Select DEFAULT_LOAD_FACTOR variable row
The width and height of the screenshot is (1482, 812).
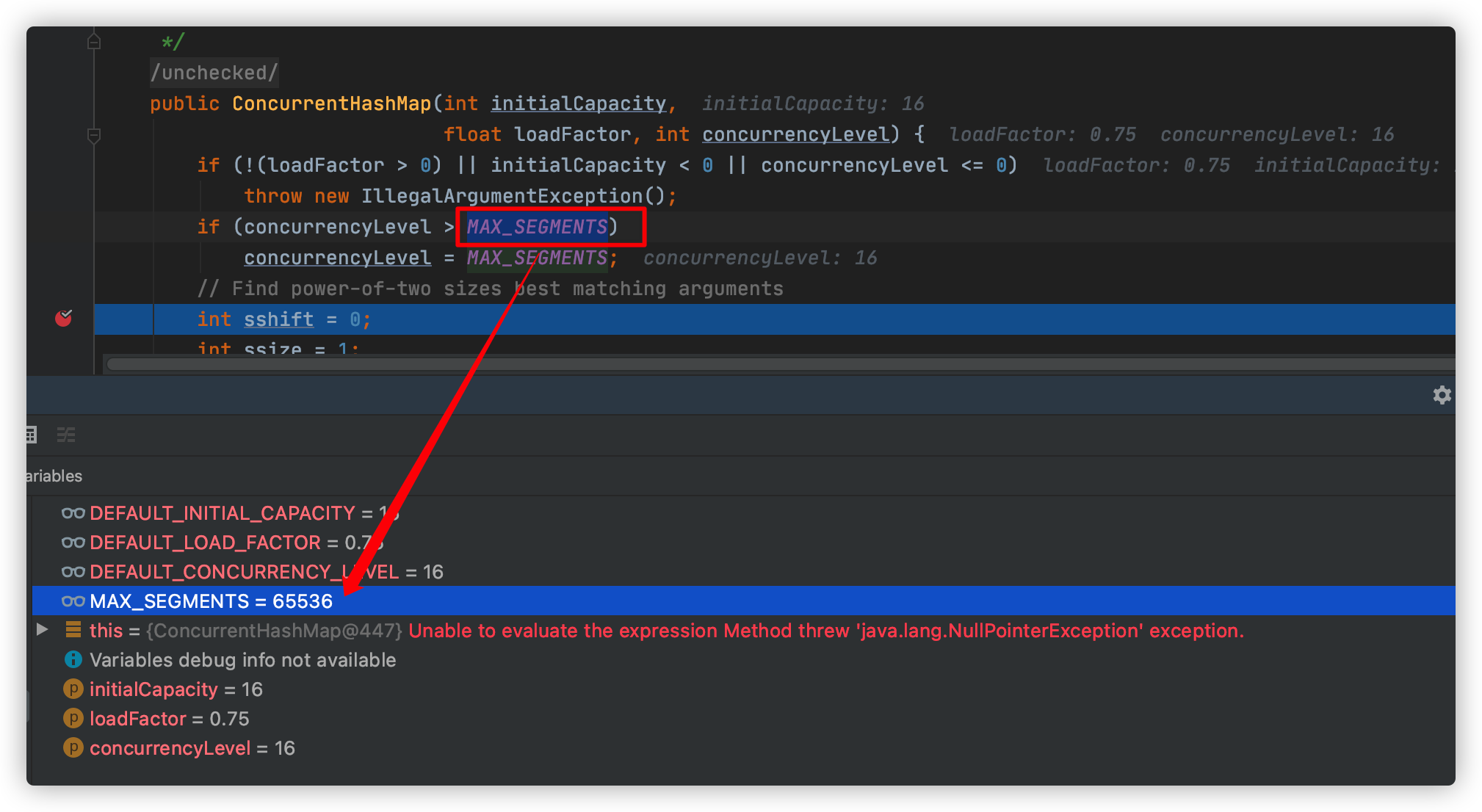pyautogui.click(x=743, y=542)
